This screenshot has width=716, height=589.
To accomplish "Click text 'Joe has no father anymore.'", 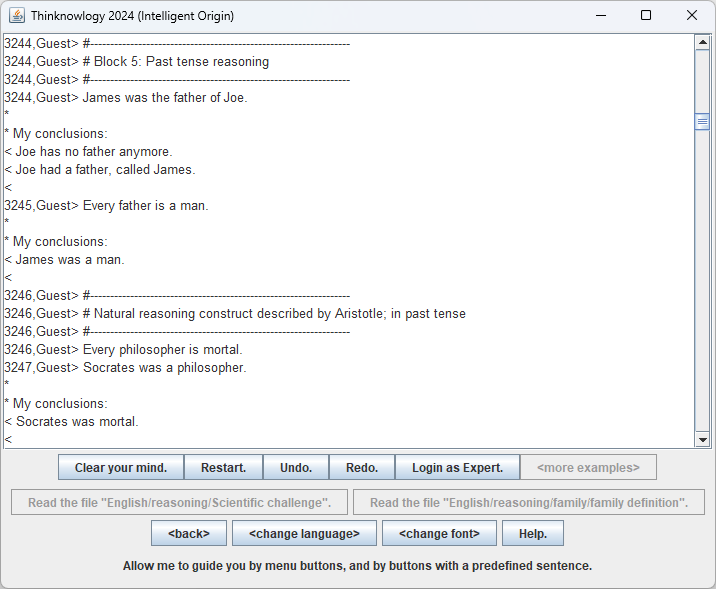I will [x=94, y=151].
